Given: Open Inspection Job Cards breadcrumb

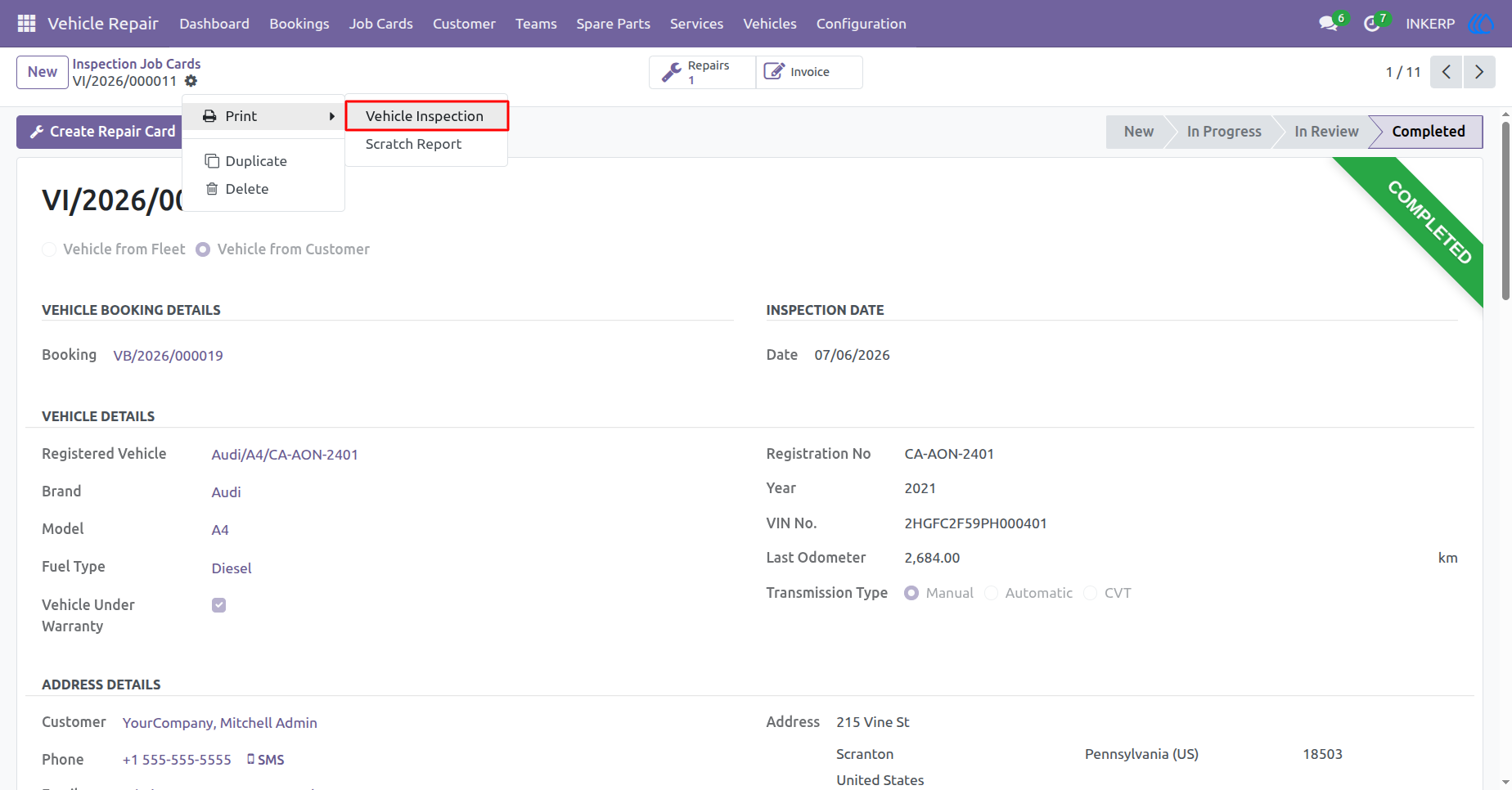Looking at the screenshot, I should tap(137, 64).
